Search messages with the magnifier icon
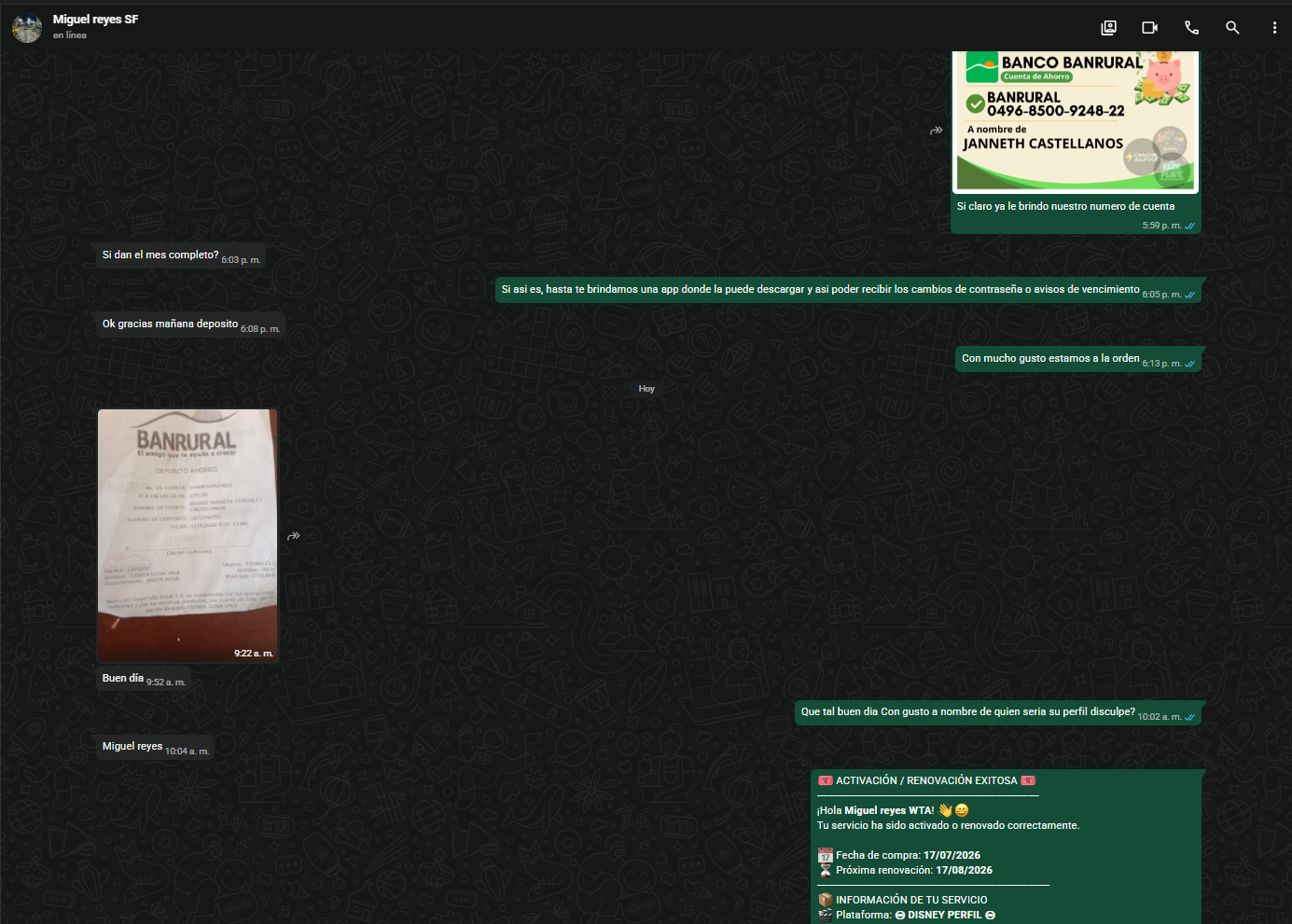The height and width of the screenshot is (924, 1292). tap(1232, 28)
